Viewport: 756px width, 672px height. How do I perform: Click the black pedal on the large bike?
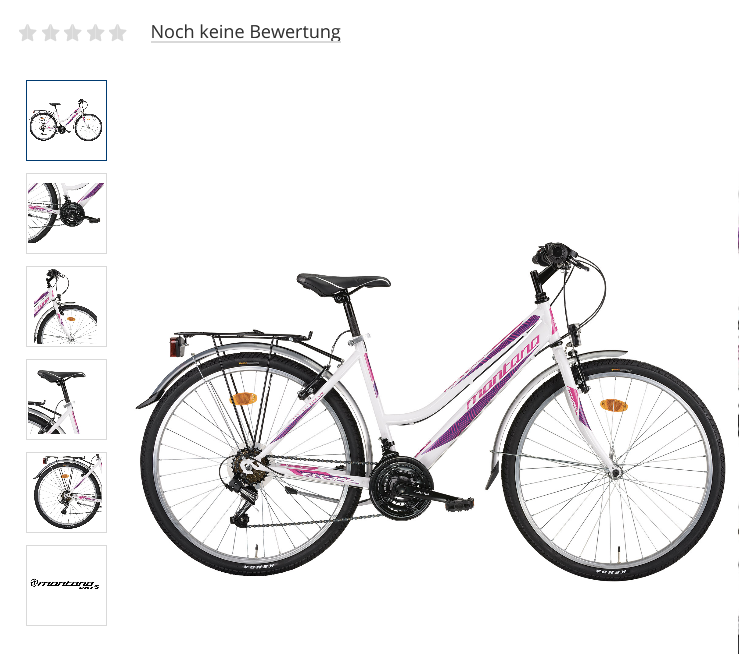[459, 504]
